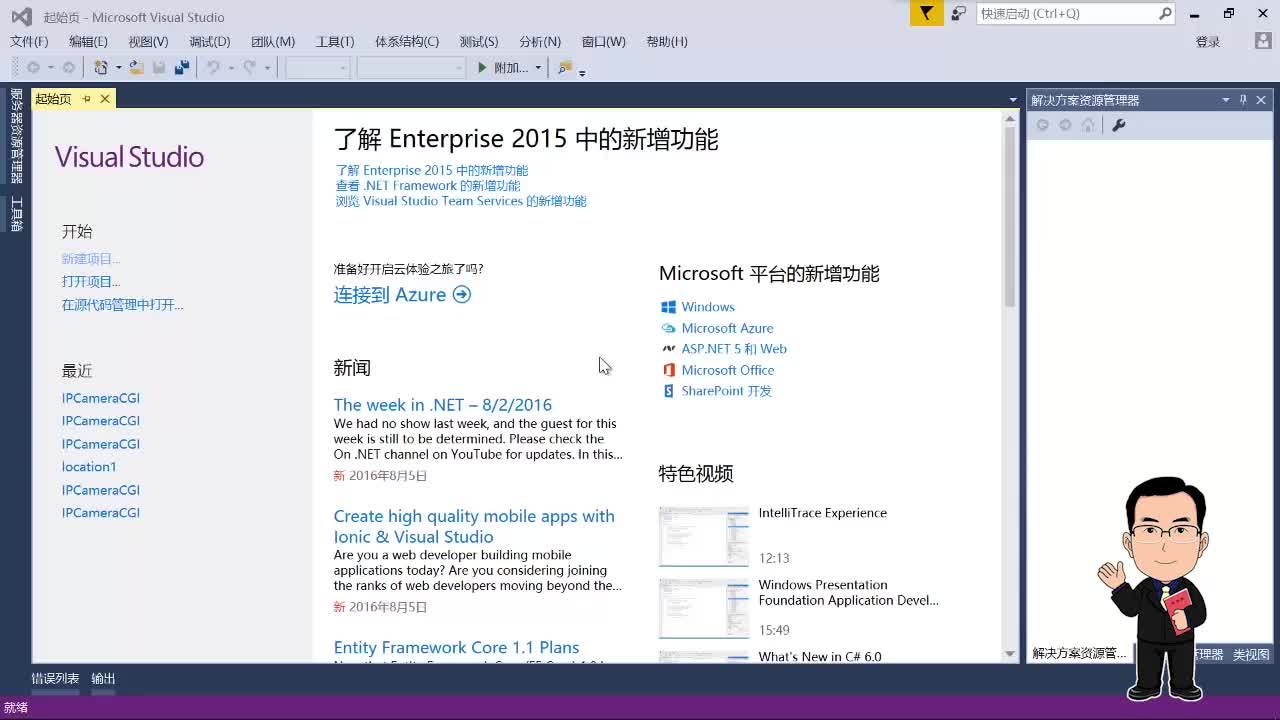Click the Start Page scroll-up arrow
The image size is (1280, 720).
tap(1010, 118)
